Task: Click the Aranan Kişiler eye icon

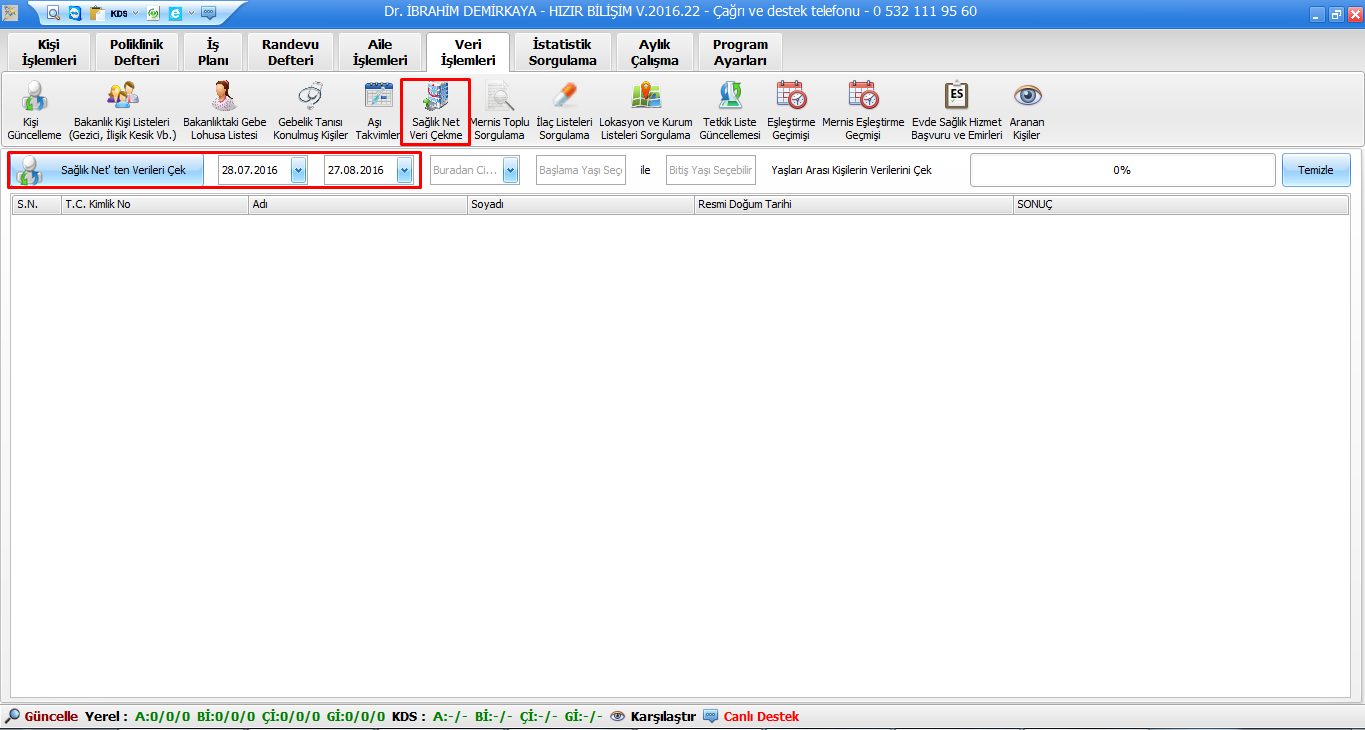Action: (x=1027, y=97)
